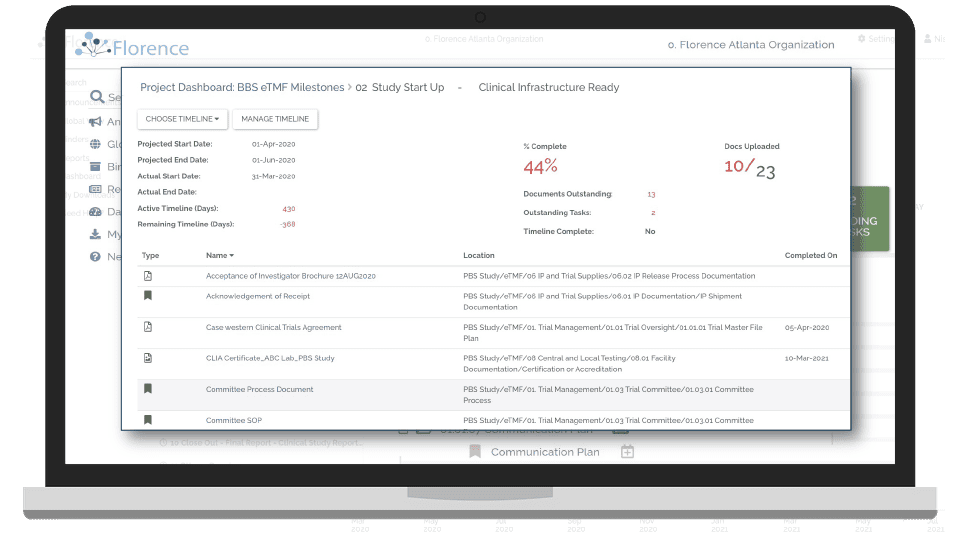Screen dimensions: 960x540
Task: Open Committee Process Document entry
Action: tap(260, 389)
